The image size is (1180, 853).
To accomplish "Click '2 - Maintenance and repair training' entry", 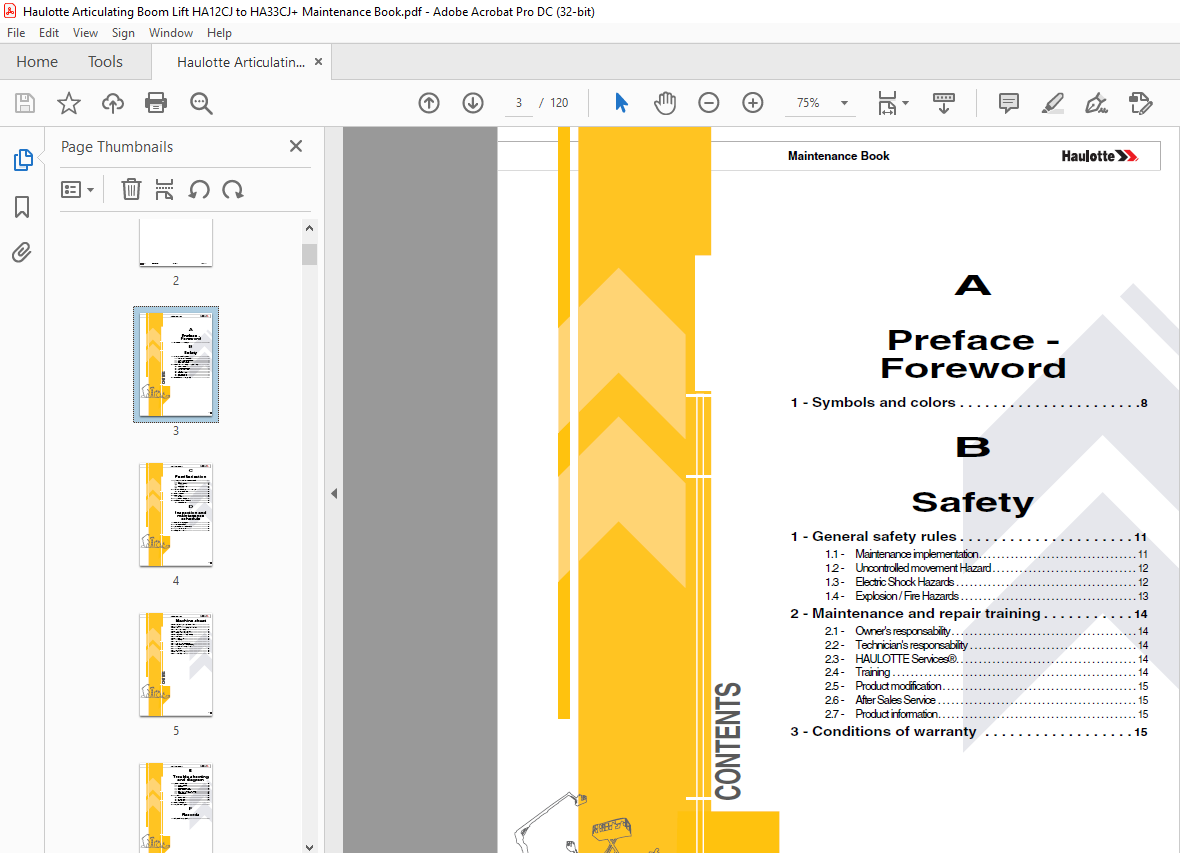I will pyautogui.click(x=969, y=614).
